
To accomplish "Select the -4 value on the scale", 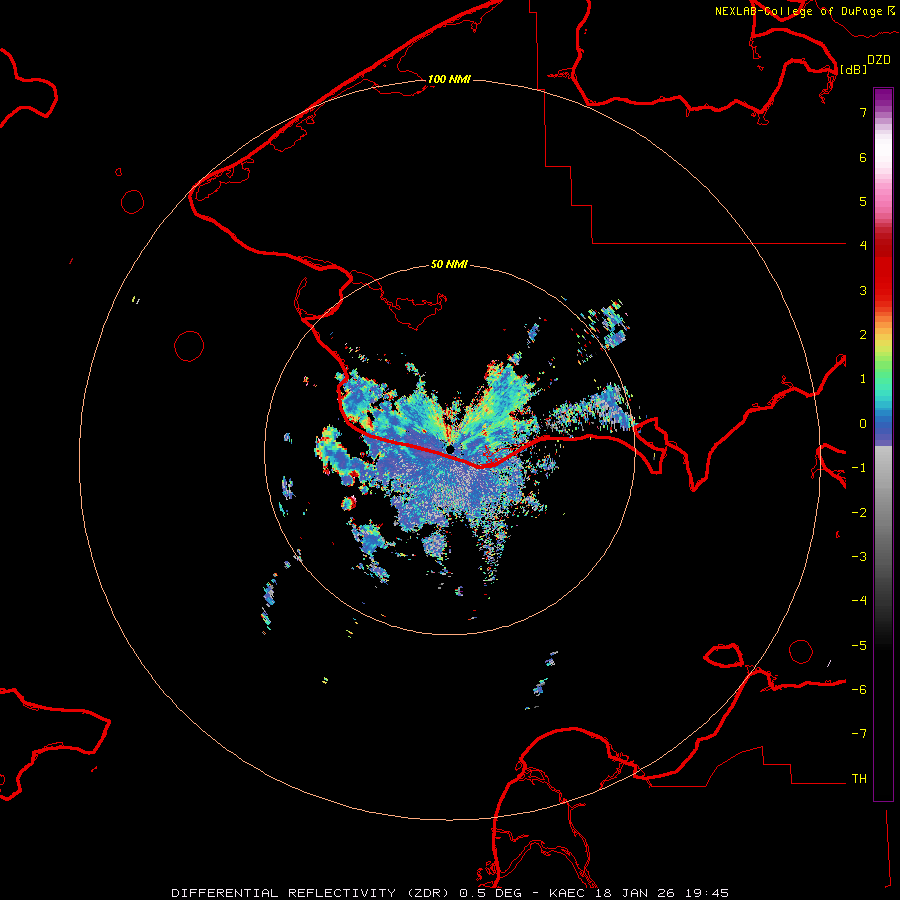I will (859, 601).
